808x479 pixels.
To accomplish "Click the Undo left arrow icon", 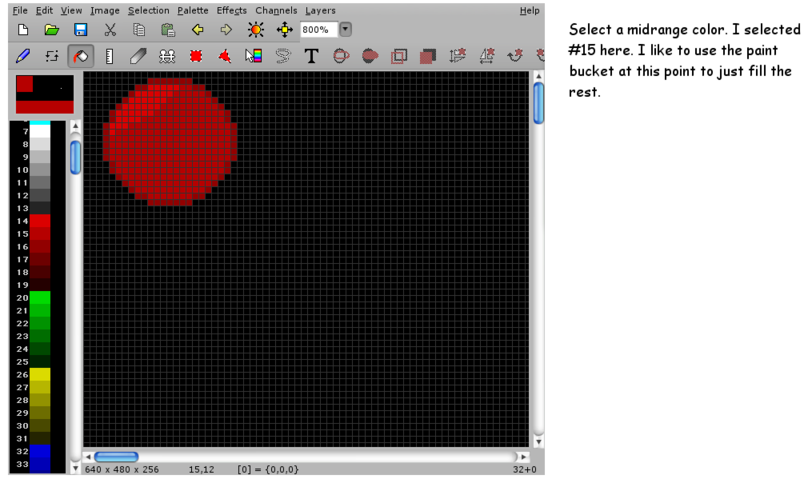I will pyautogui.click(x=197, y=30).
